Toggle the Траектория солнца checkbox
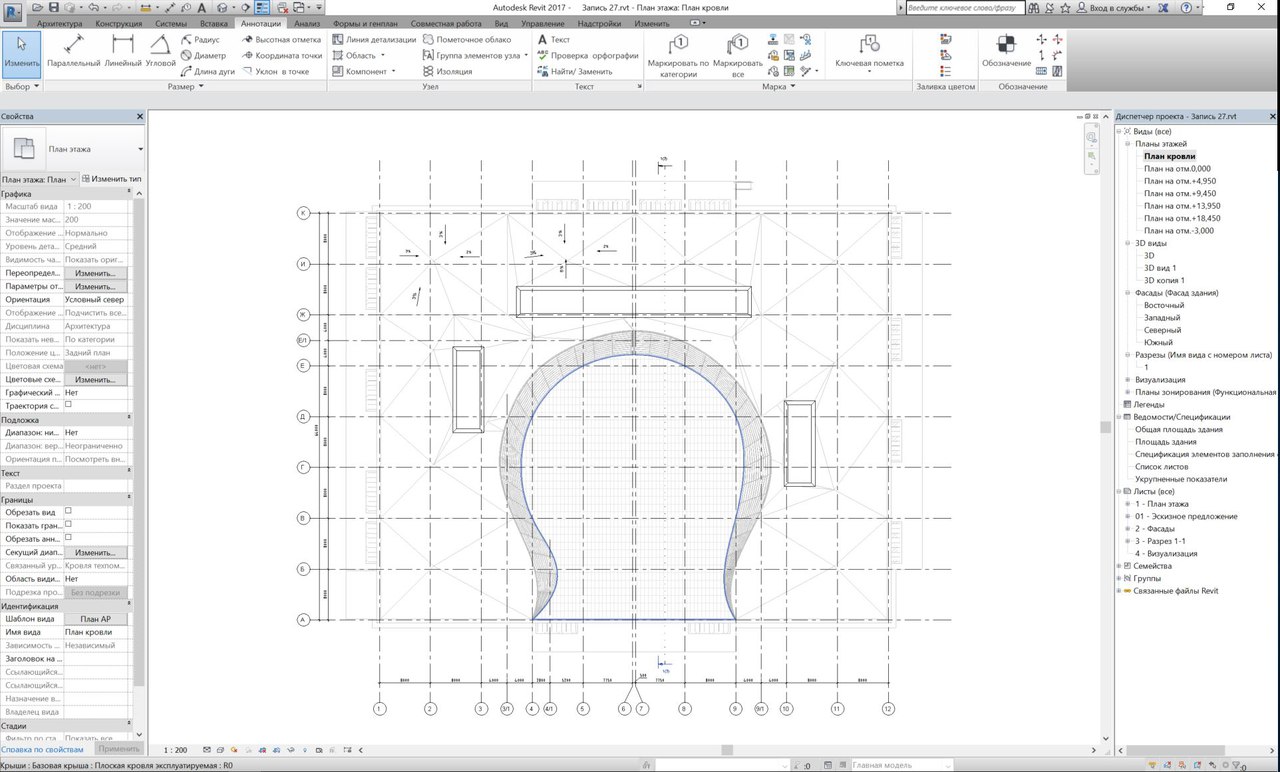The height and width of the screenshot is (772, 1280). click(x=68, y=405)
